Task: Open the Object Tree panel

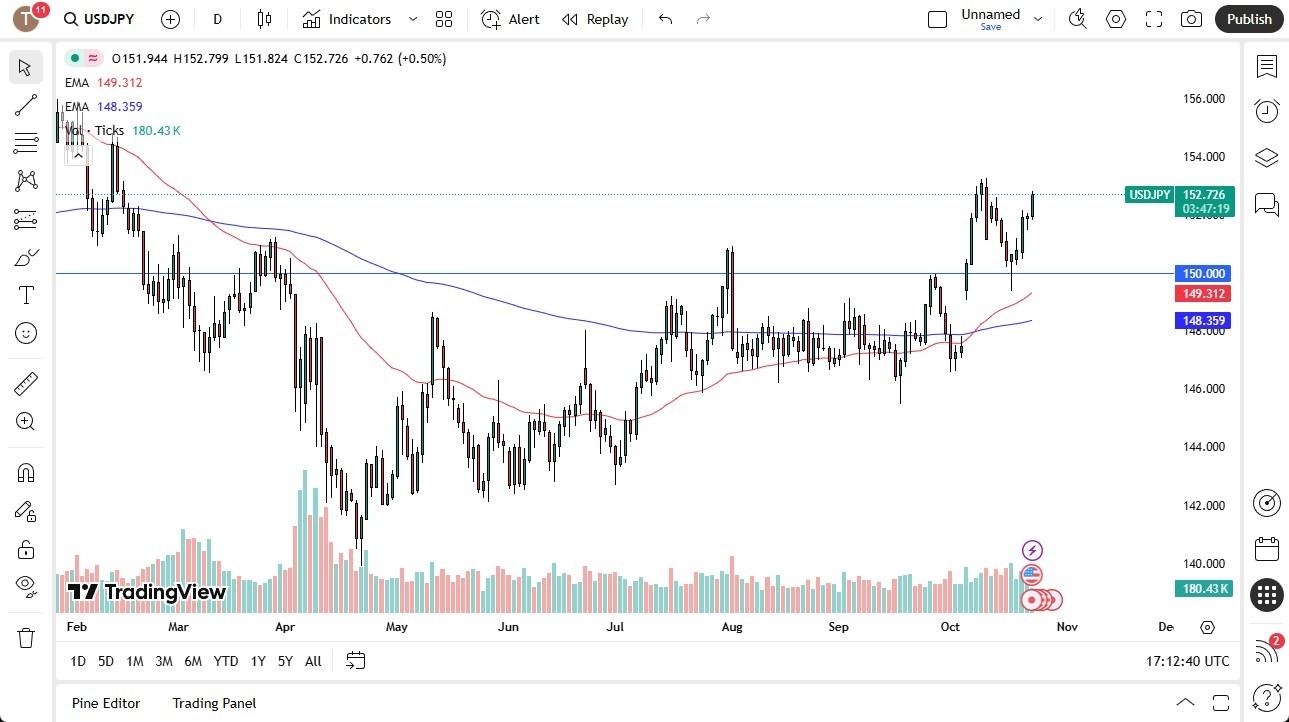Action: tap(1266, 157)
